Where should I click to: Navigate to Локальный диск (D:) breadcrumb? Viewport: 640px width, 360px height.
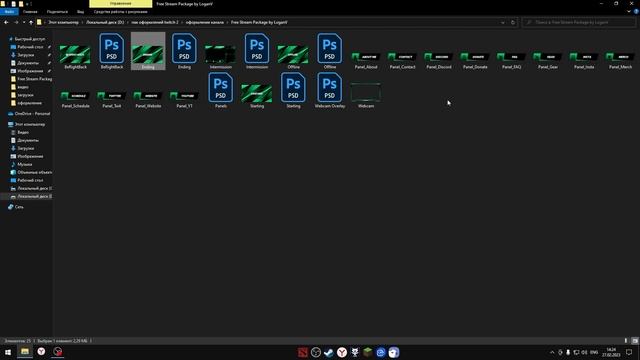tap(105, 22)
